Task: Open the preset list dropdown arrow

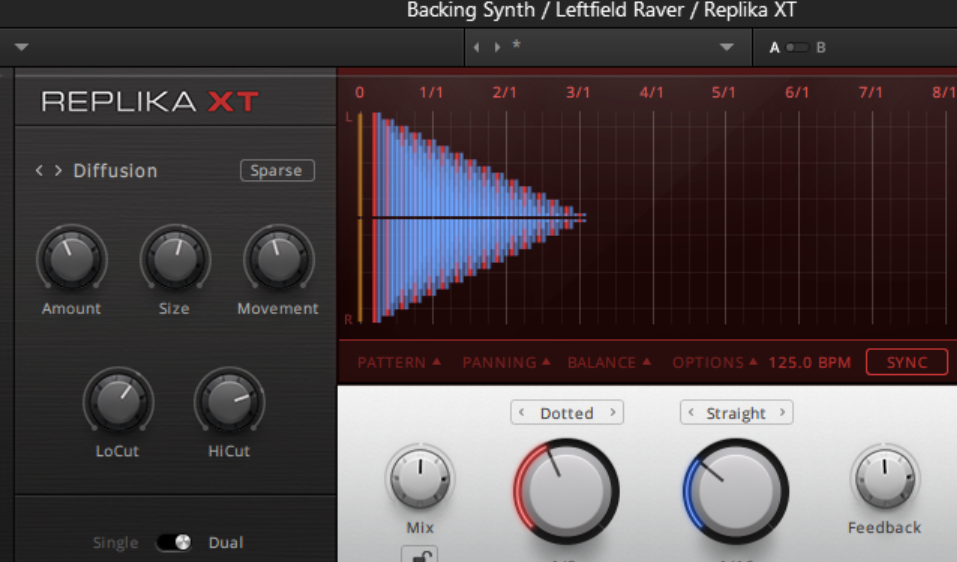Action: pyautogui.click(x=726, y=47)
